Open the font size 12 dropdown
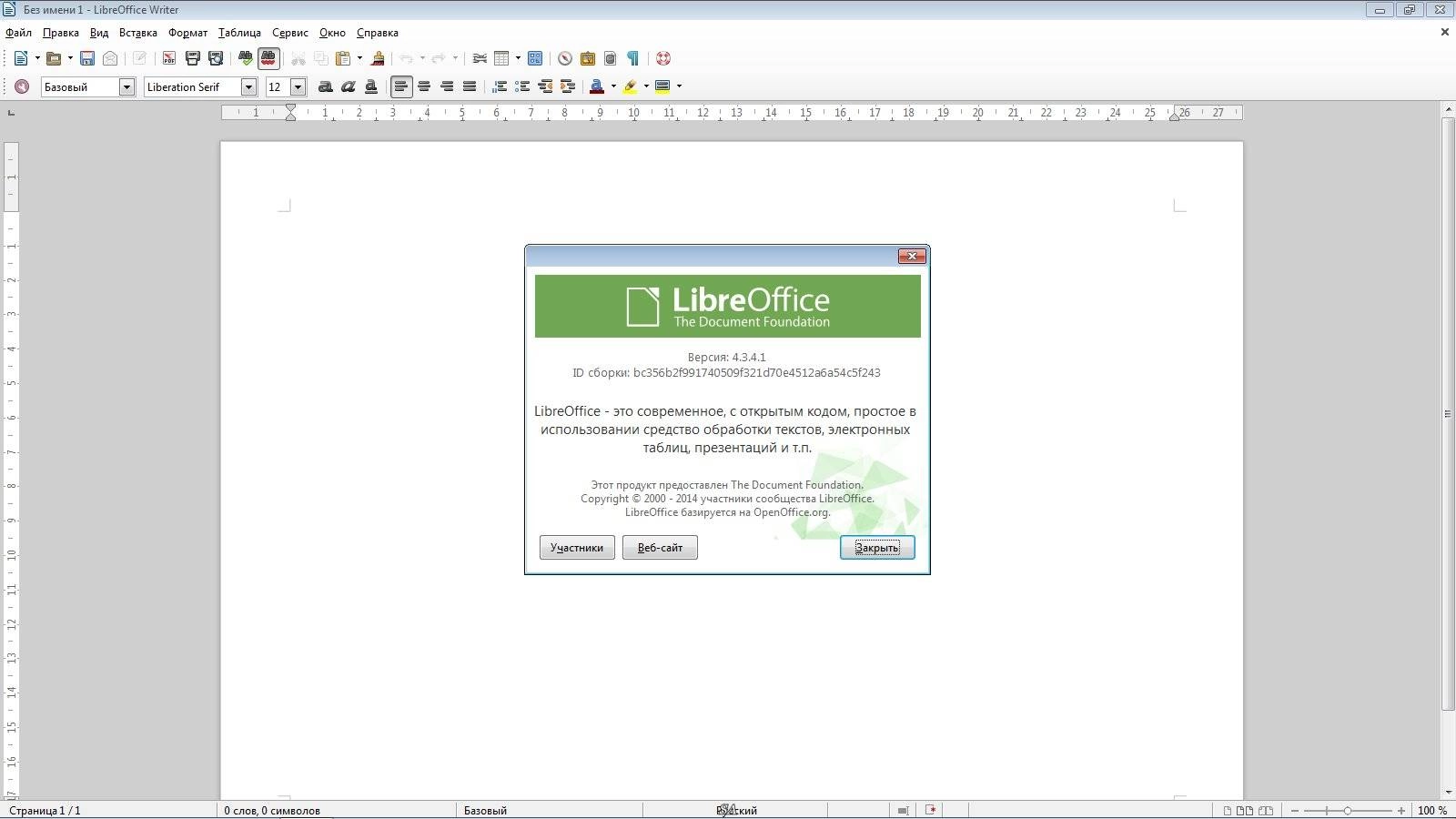Image resolution: width=1456 pixels, height=819 pixels. click(x=298, y=86)
